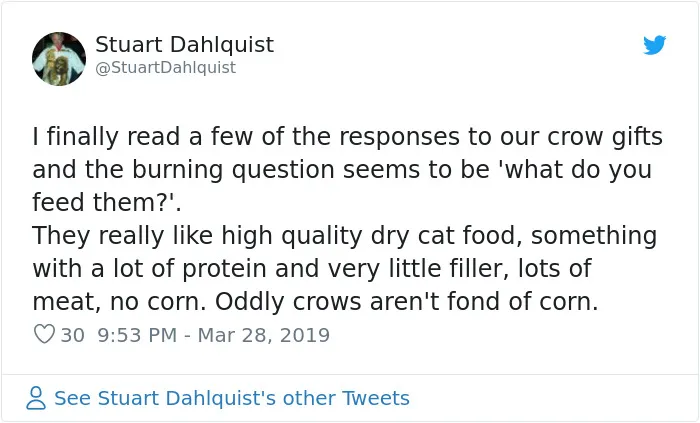The width and height of the screenshot is (700, 423).
Task: Click the 'burning question' line of text
Action: coord(342,170)
